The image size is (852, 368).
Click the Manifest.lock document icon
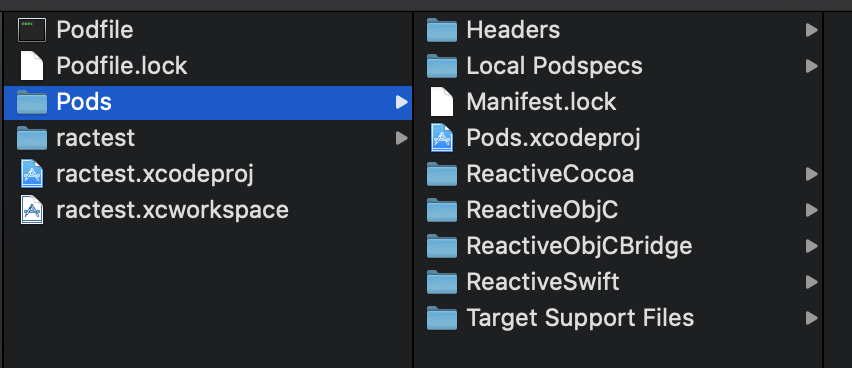pos(442,102)
